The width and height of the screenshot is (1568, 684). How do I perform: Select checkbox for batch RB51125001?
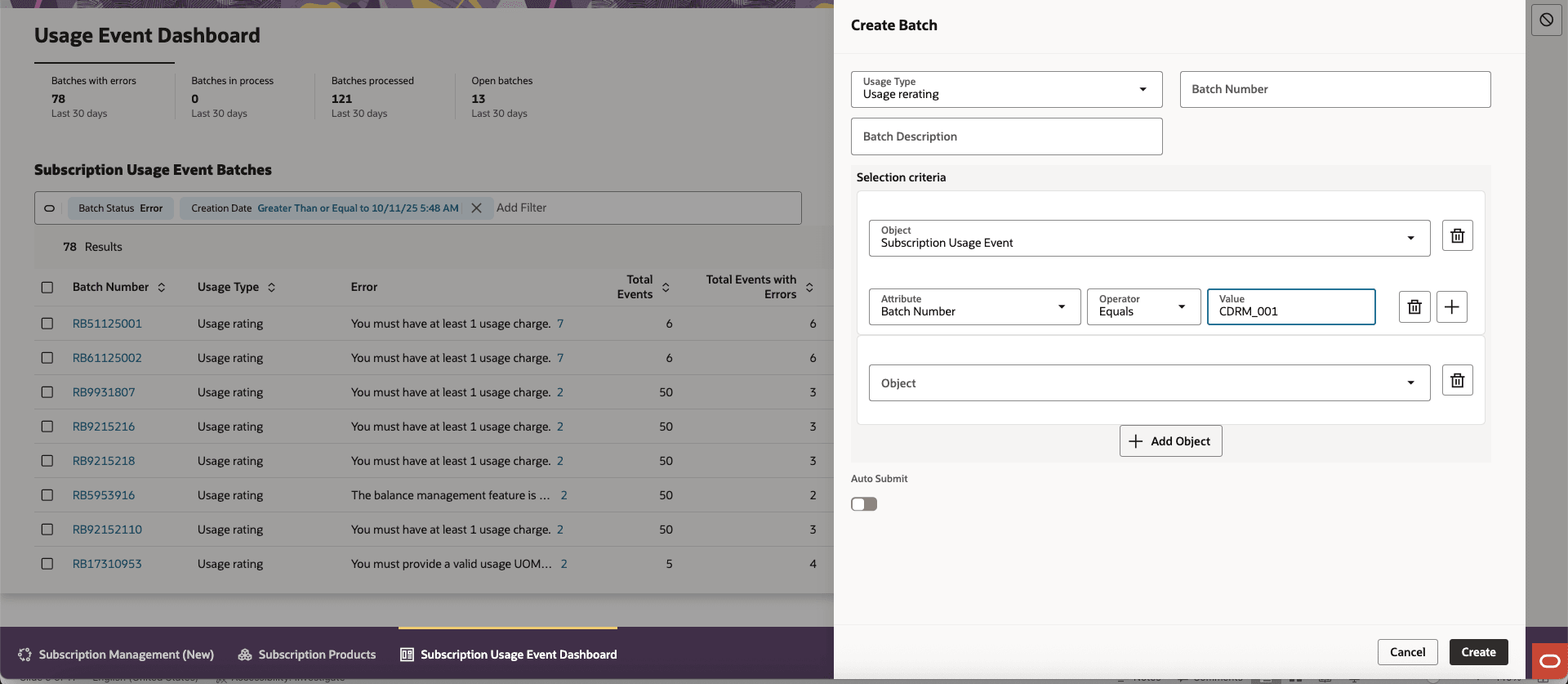(47, 324)
